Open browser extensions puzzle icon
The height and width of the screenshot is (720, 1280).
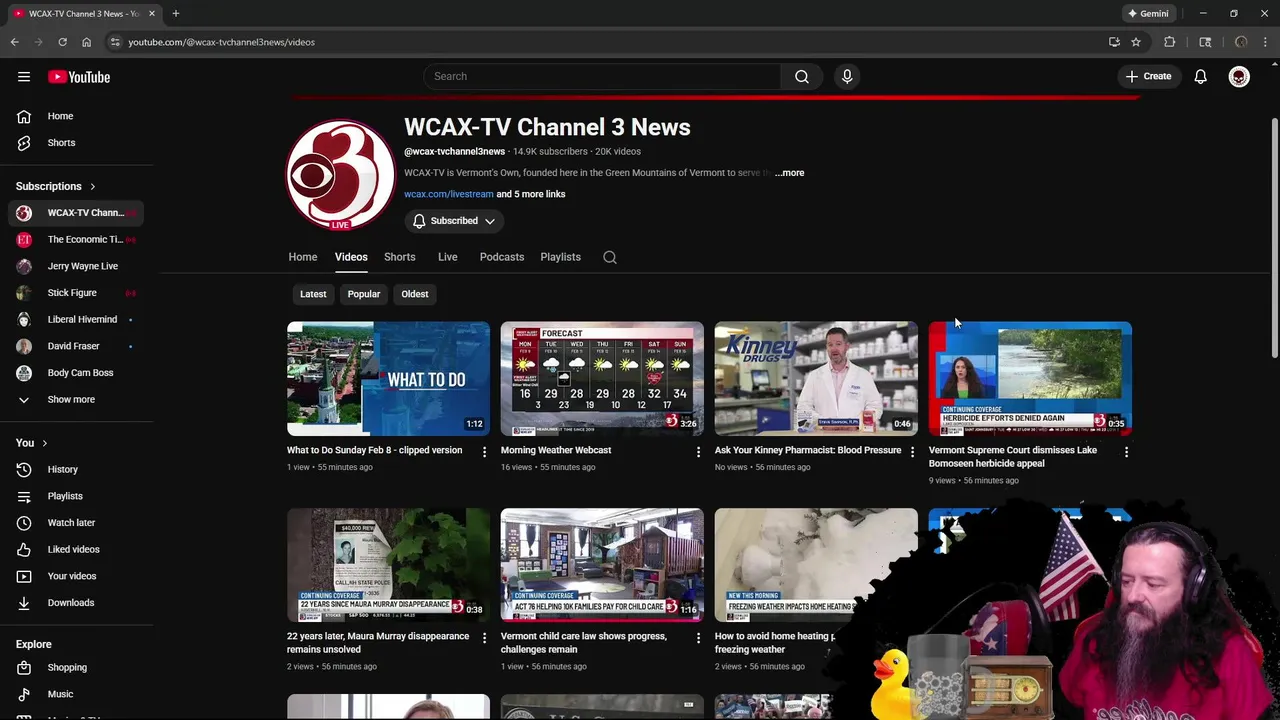[1169, 42]
